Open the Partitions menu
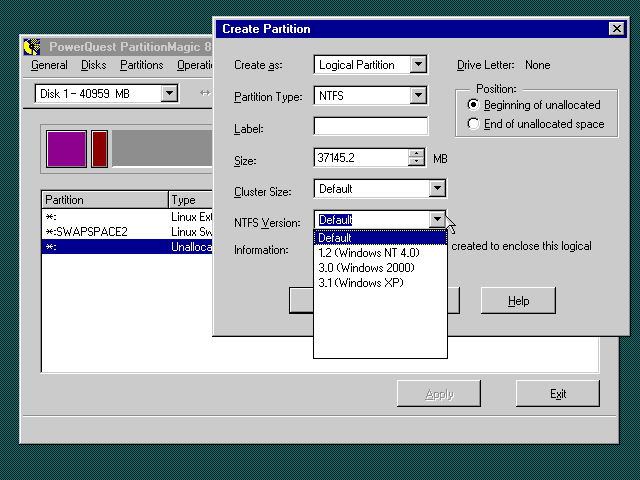This screenshot has width=640, height=480. coord(141,65)
